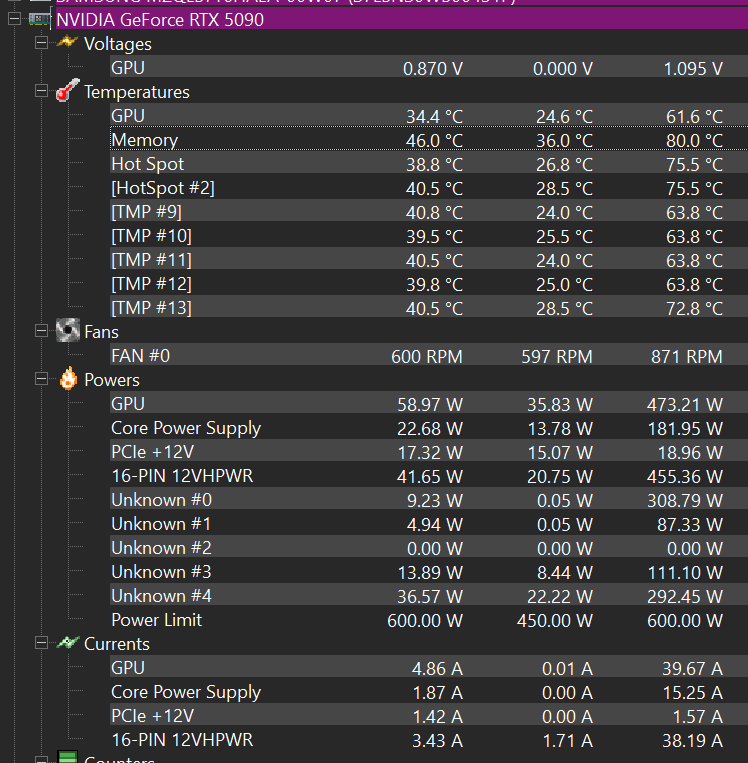Select the [HotSpot #2] row
This screenshot has height=763, width=748.
click(x=429, y=188)
